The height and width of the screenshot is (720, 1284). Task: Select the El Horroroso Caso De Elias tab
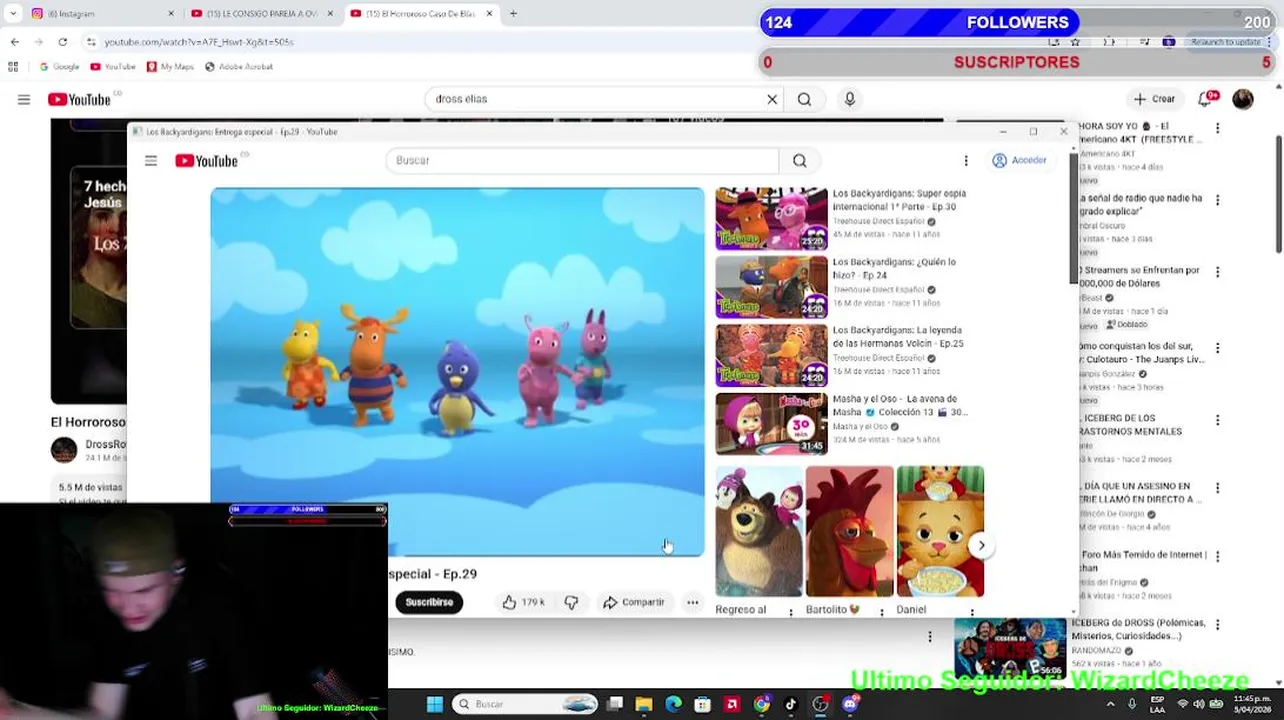[422, 14]
